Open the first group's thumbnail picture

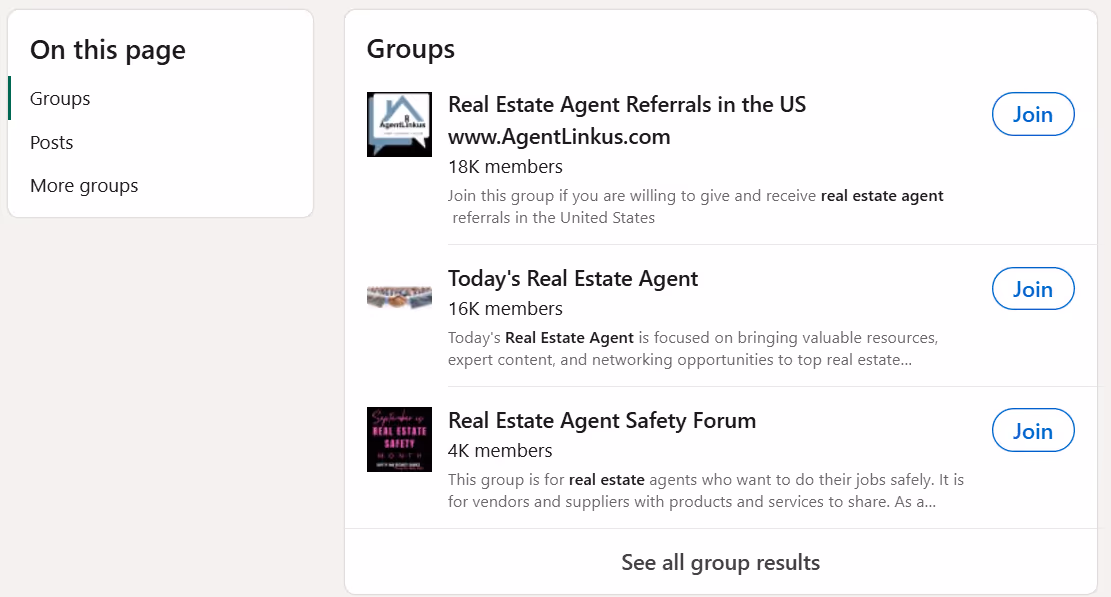point(399,124)
